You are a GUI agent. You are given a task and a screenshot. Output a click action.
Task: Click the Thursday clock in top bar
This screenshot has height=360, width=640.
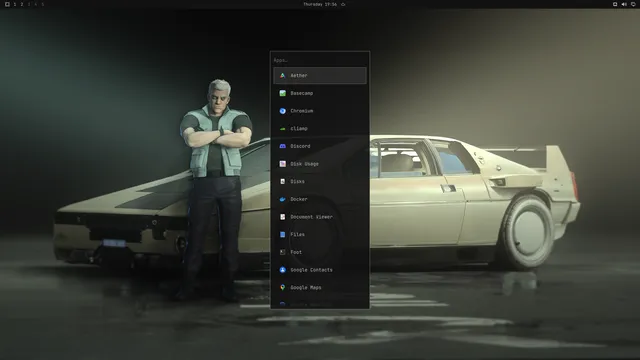(x=320, y=4)
